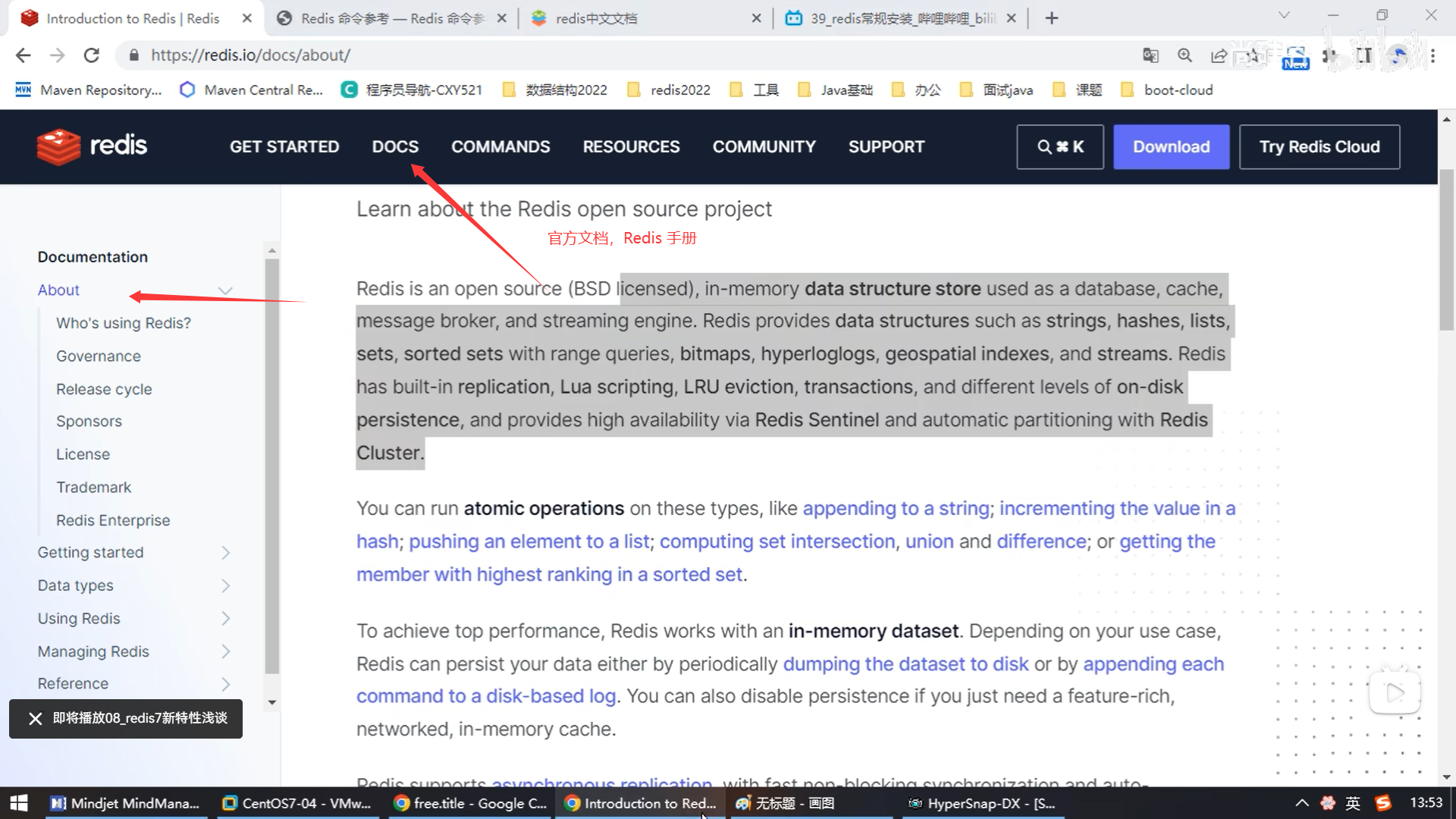Viewport: 1456px width, 819px height.
Task: Click the zoom magnifier in address bar
Action: (1185, 55)
